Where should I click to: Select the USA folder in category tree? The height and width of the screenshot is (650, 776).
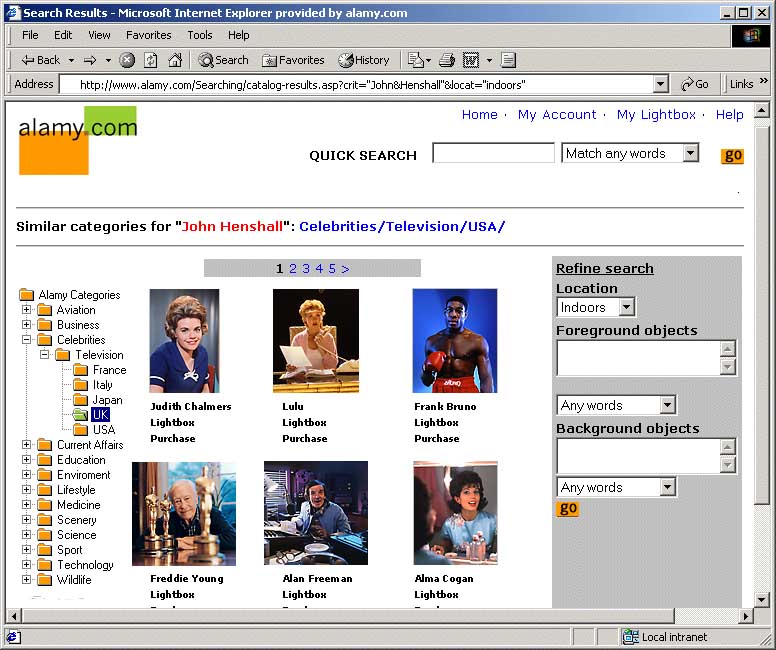[104, 430]
